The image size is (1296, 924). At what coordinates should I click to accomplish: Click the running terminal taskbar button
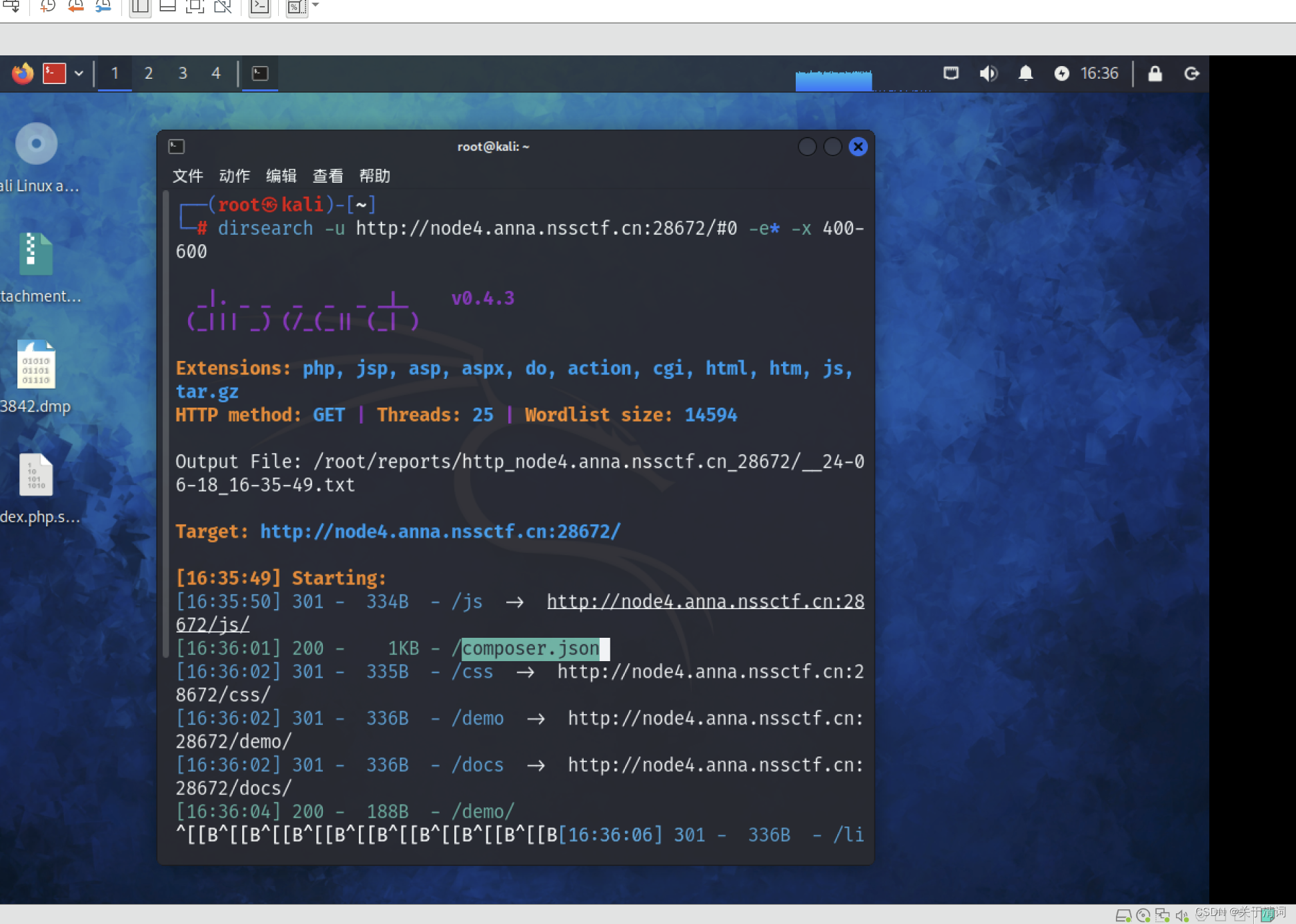click(x=260, y=73)
